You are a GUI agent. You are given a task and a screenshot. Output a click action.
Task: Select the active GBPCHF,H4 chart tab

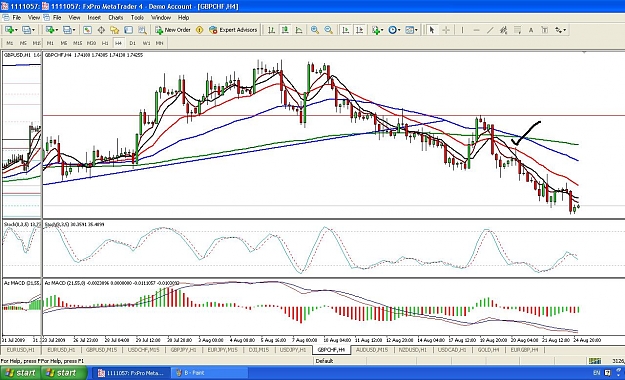pos(331,350)
